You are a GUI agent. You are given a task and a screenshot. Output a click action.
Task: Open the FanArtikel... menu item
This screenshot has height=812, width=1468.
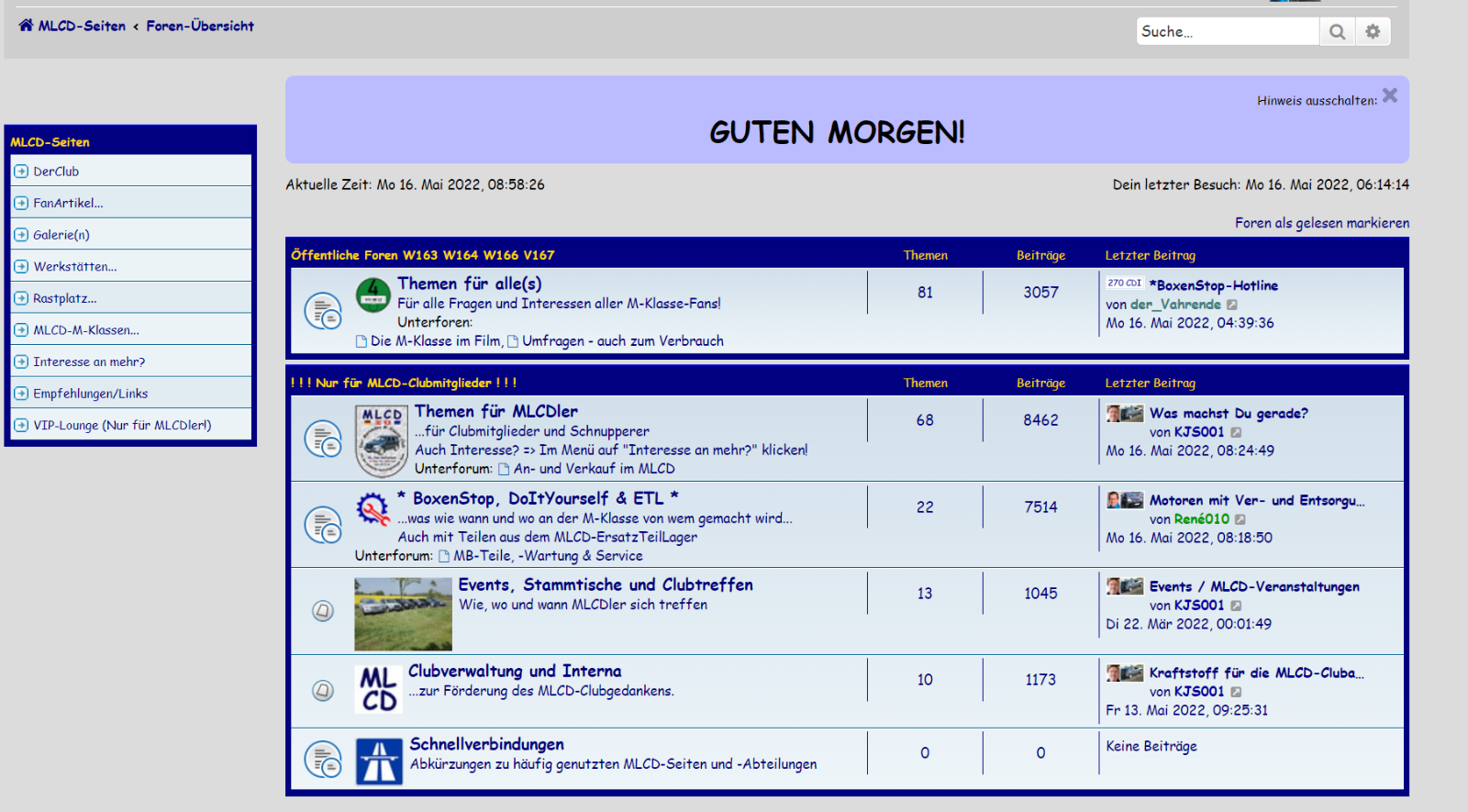[x=68, y=204]
